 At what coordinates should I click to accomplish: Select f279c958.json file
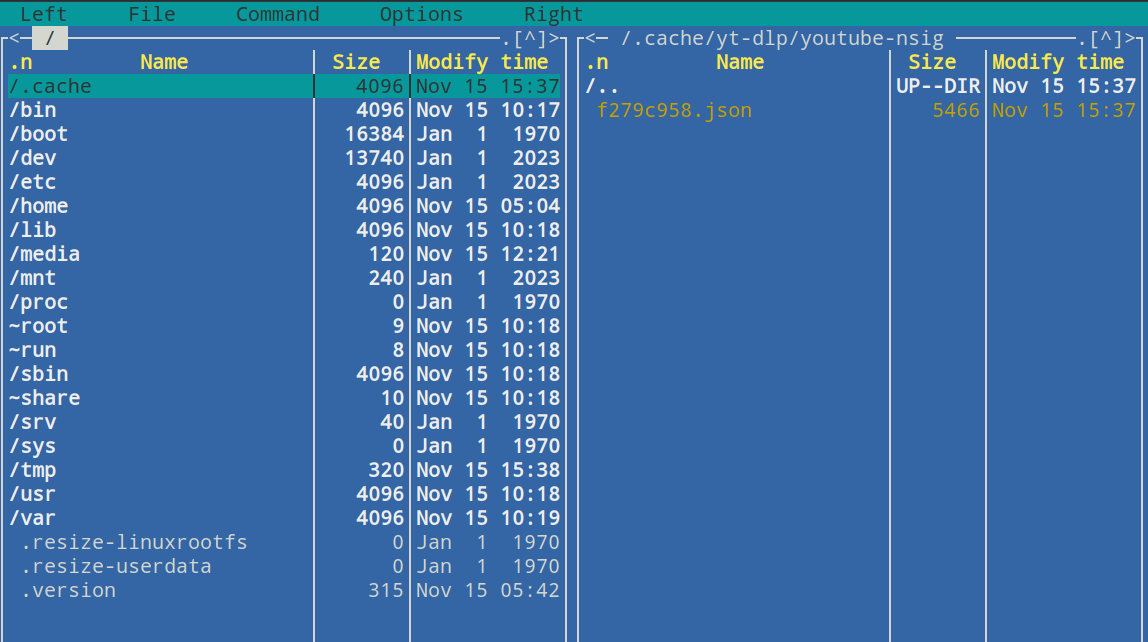[x=674, y=110]
